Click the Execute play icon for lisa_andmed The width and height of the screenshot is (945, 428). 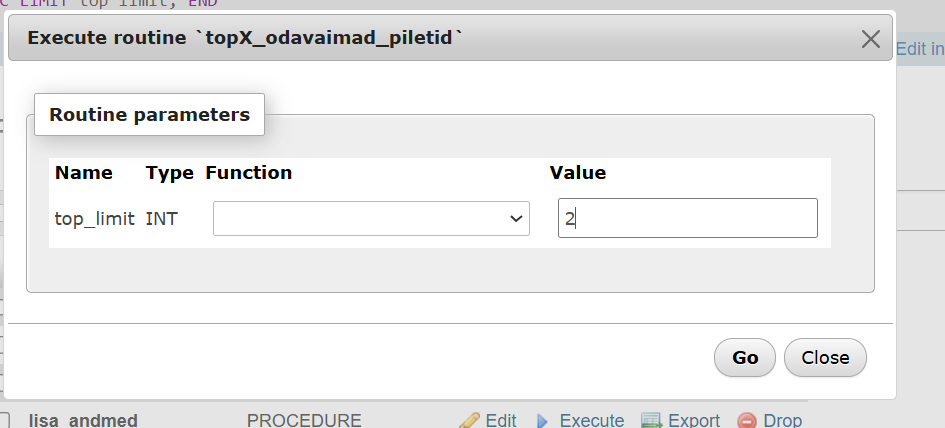pos(543,420)
